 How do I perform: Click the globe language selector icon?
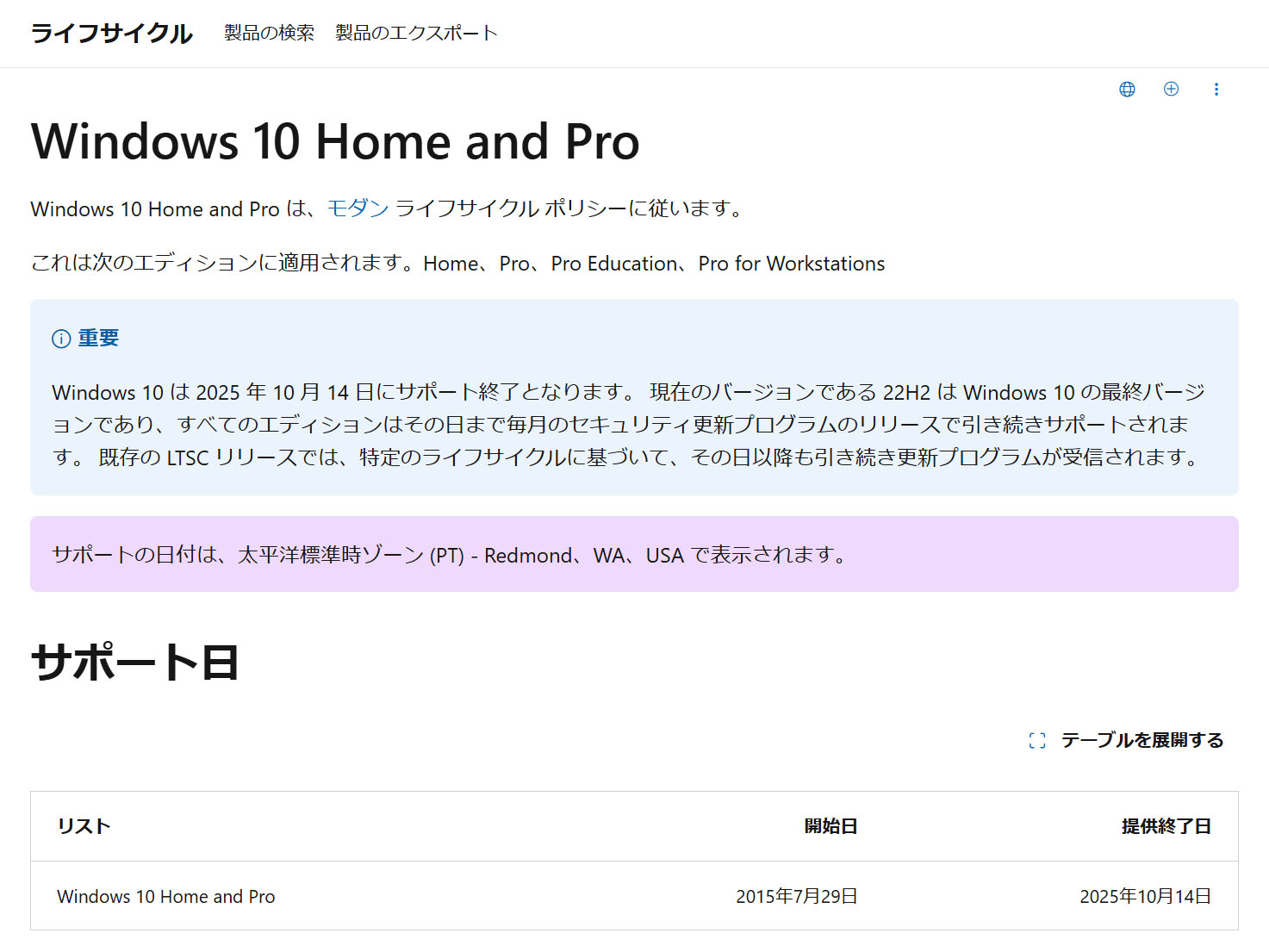(1127, 90)
